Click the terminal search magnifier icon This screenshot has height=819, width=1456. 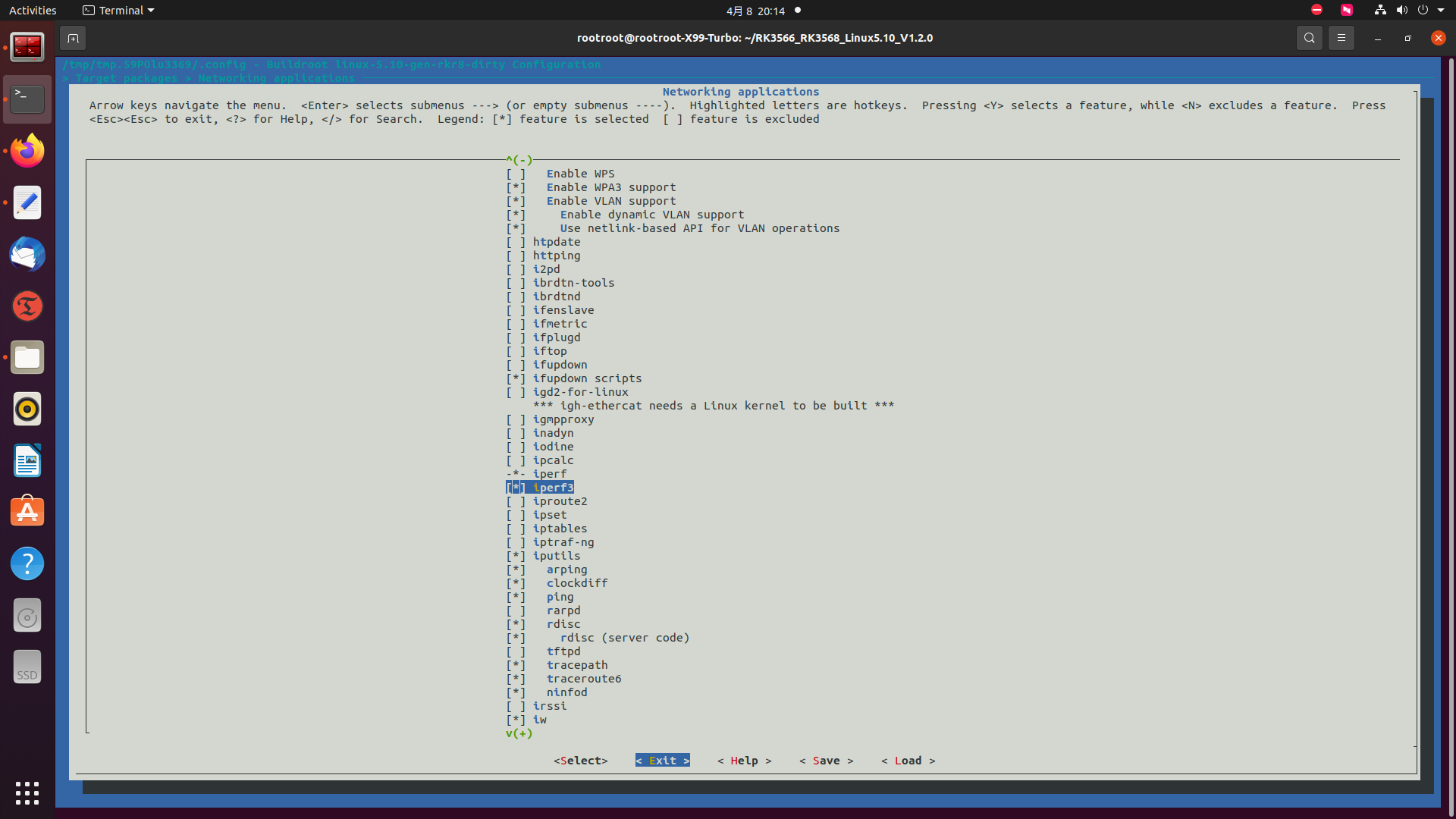[1309, 38]
